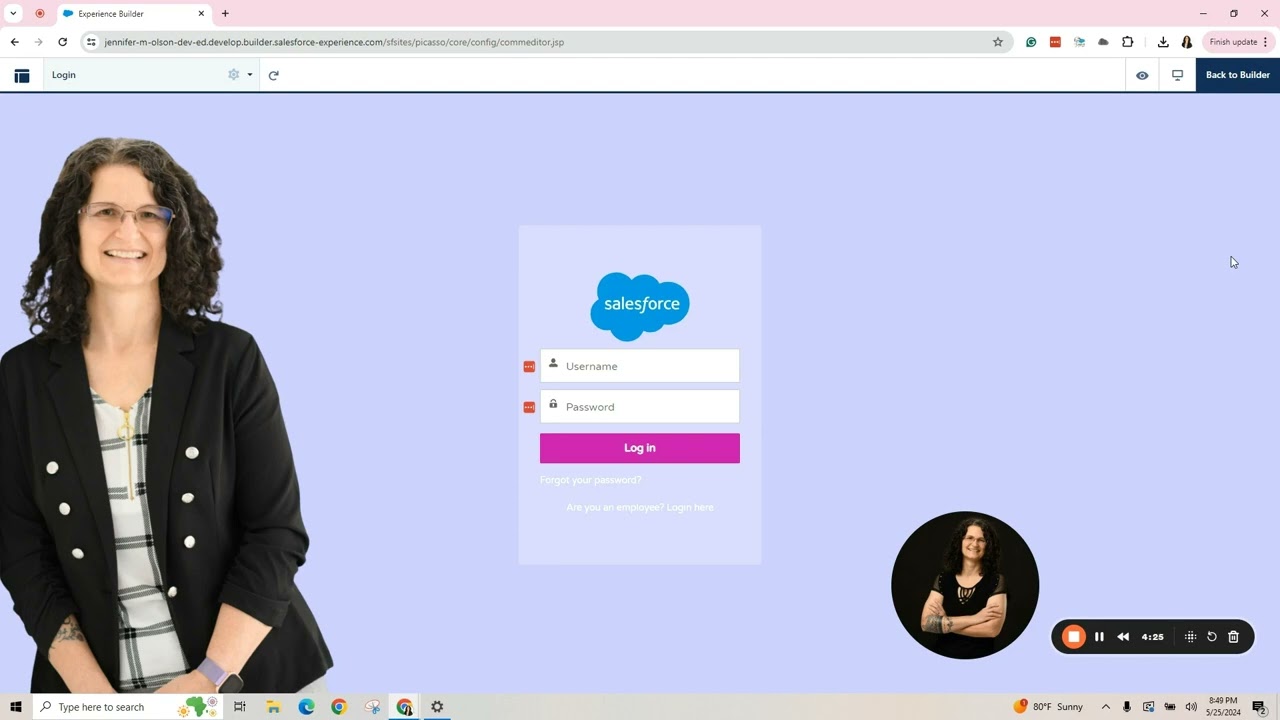This screenshot has height=720, width=1280.
Task: Switch view mode with the desktop icon
Action: point(1178,75)
